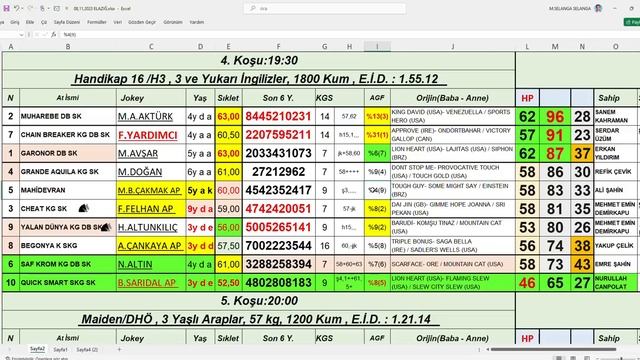The height and width of the screenshot is (360, 640).
Task: Select the owner cell YAKUP ÇELİK
Action: [616, 246]
